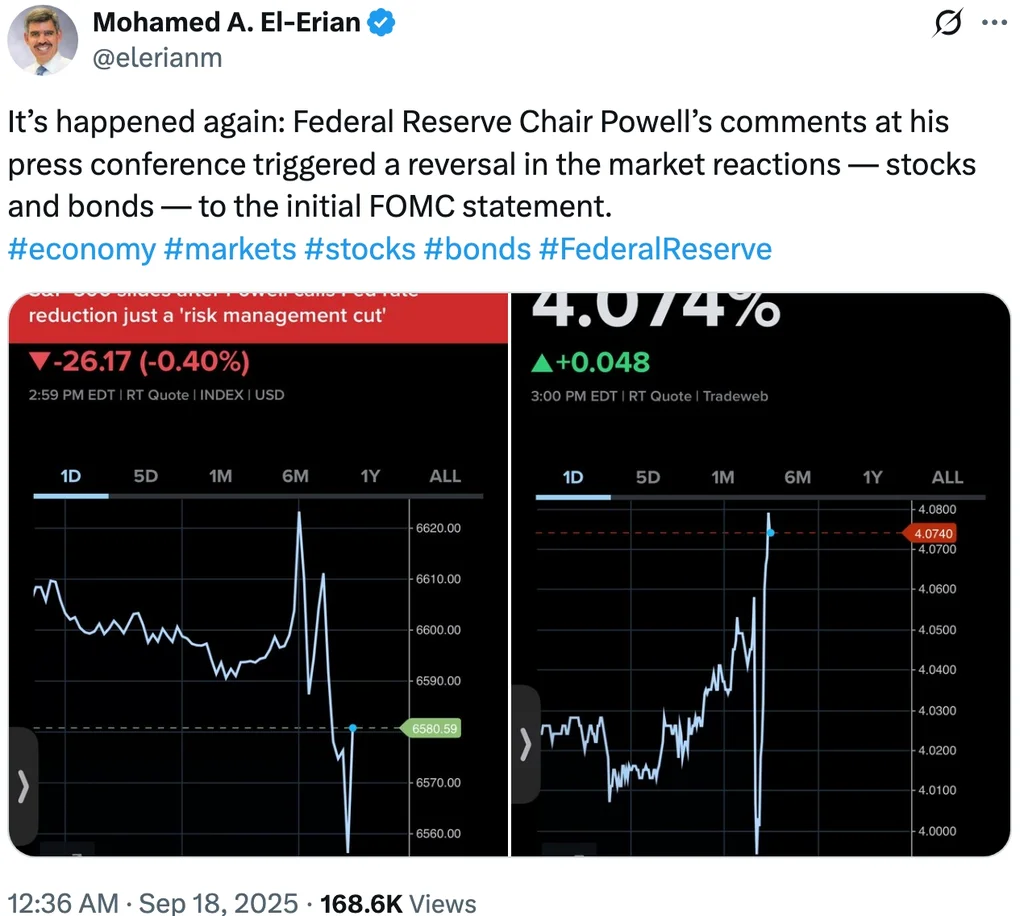Open the @elerianm handle link

(157, 58)
